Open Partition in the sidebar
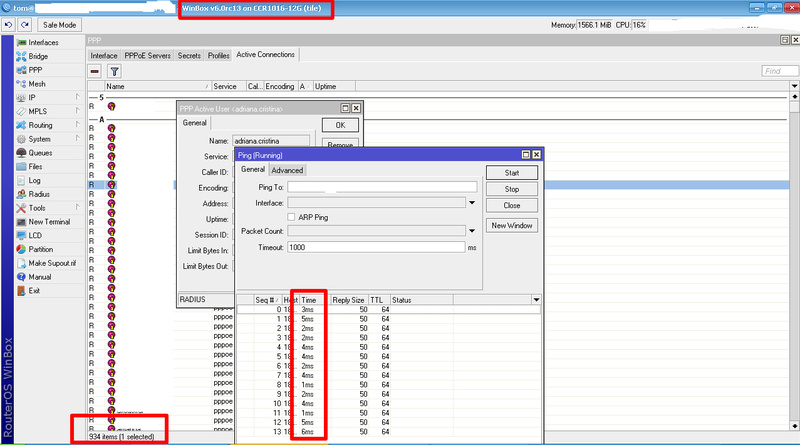 [x=40, y=249]
